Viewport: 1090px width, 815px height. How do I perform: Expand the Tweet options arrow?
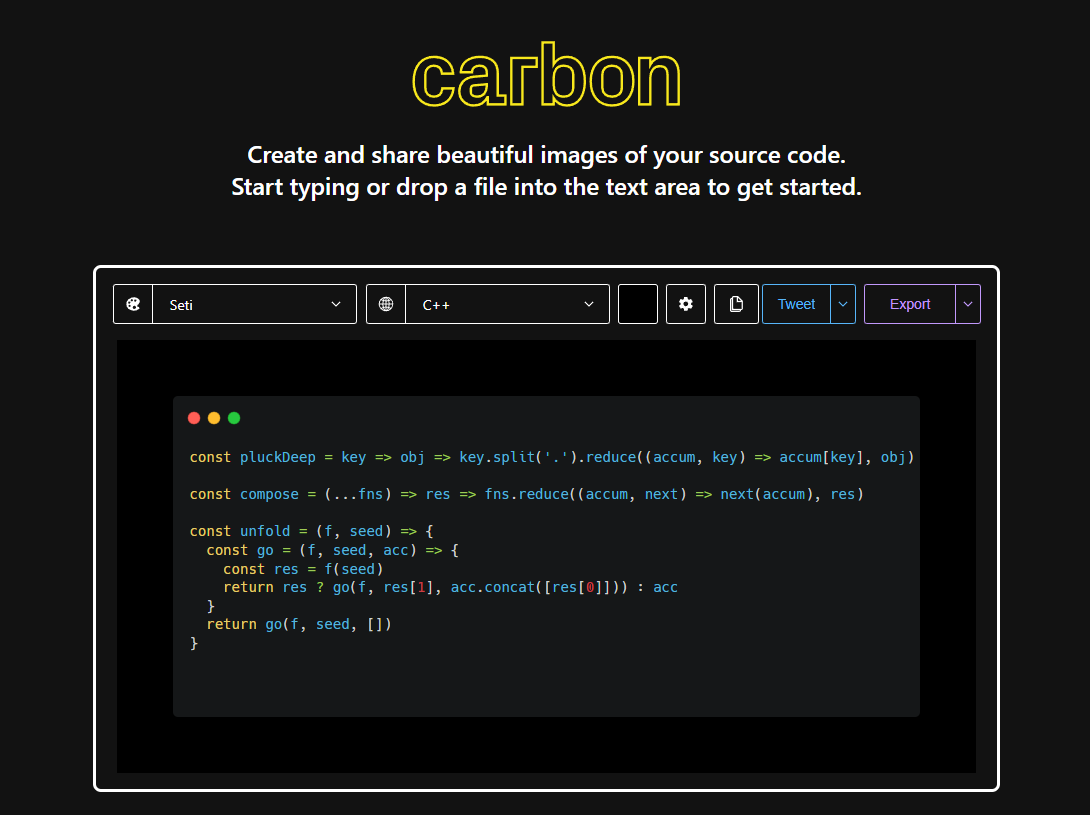(x=843, y=304)
